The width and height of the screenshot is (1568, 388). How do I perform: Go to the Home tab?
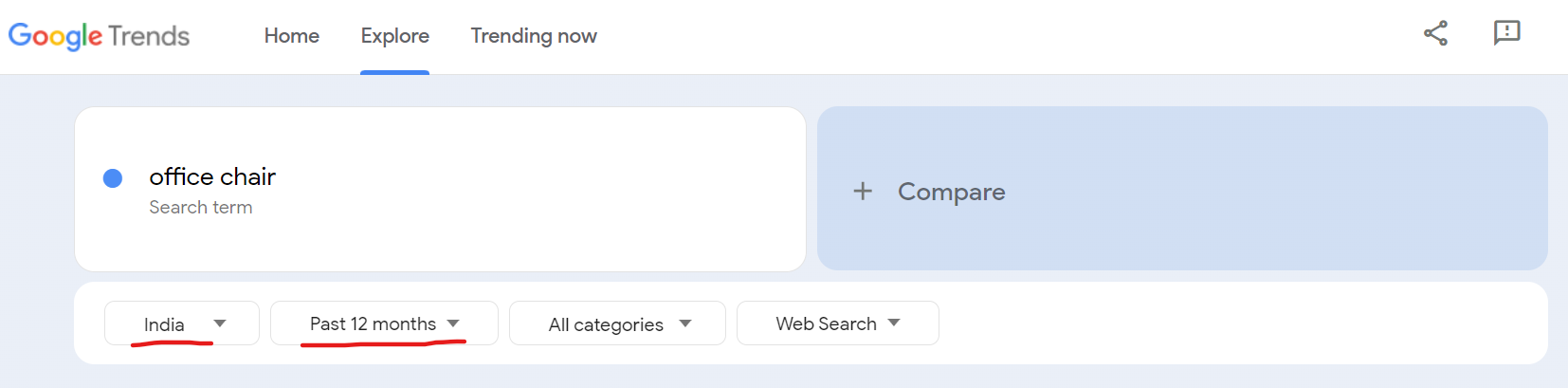click(292, 36)
